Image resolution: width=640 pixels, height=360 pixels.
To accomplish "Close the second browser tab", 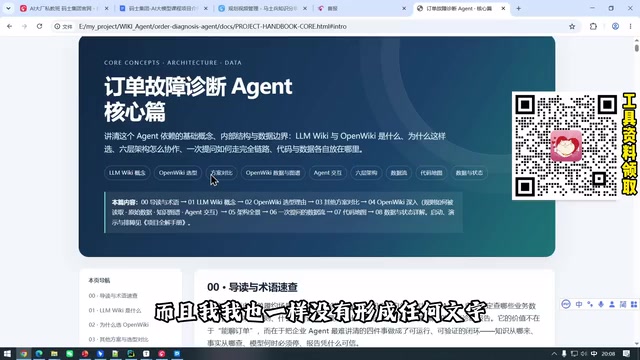I will point(206,8).
